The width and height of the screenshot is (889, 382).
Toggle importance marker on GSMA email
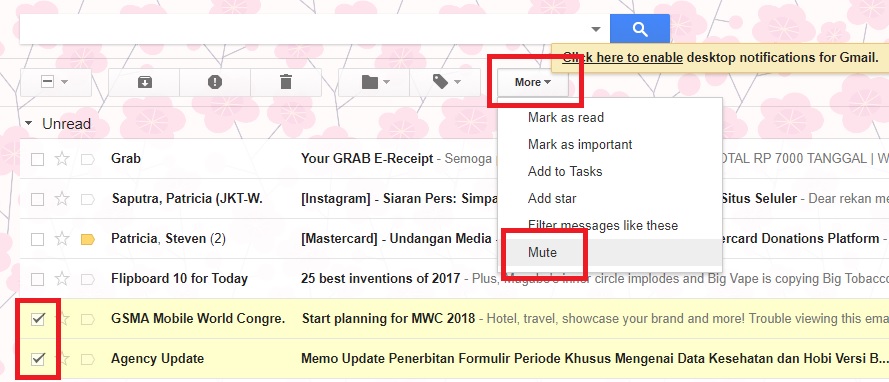point(87,319)
